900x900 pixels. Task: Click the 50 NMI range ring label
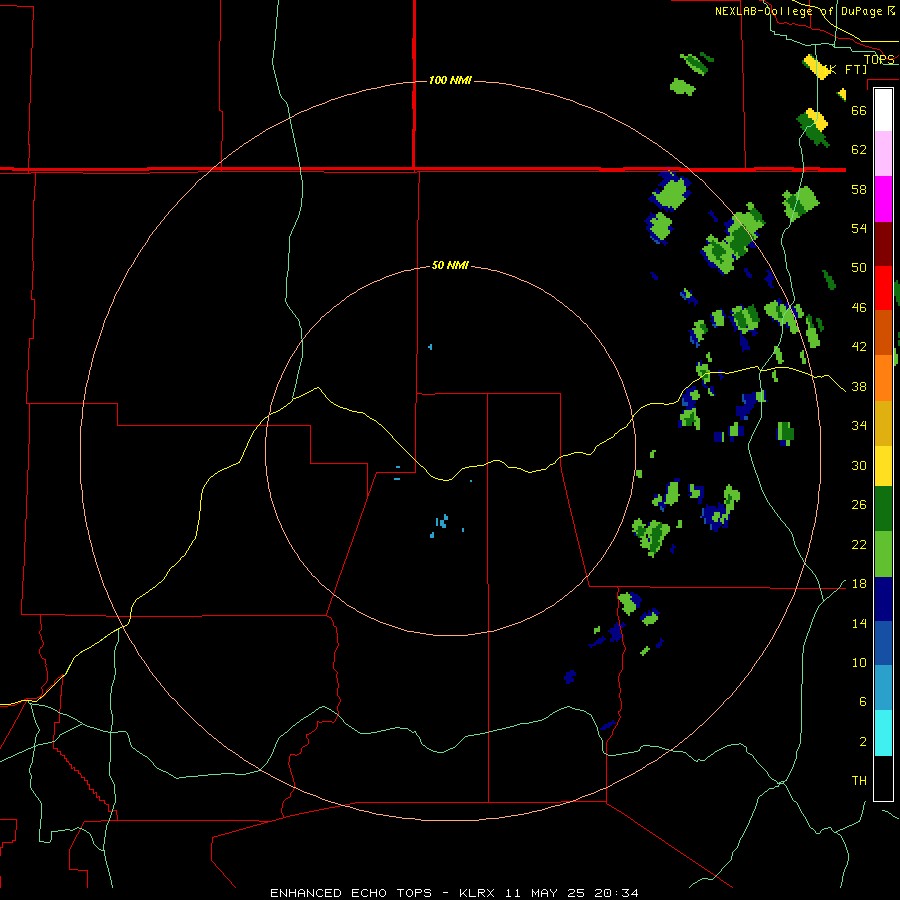click(450, 265)
